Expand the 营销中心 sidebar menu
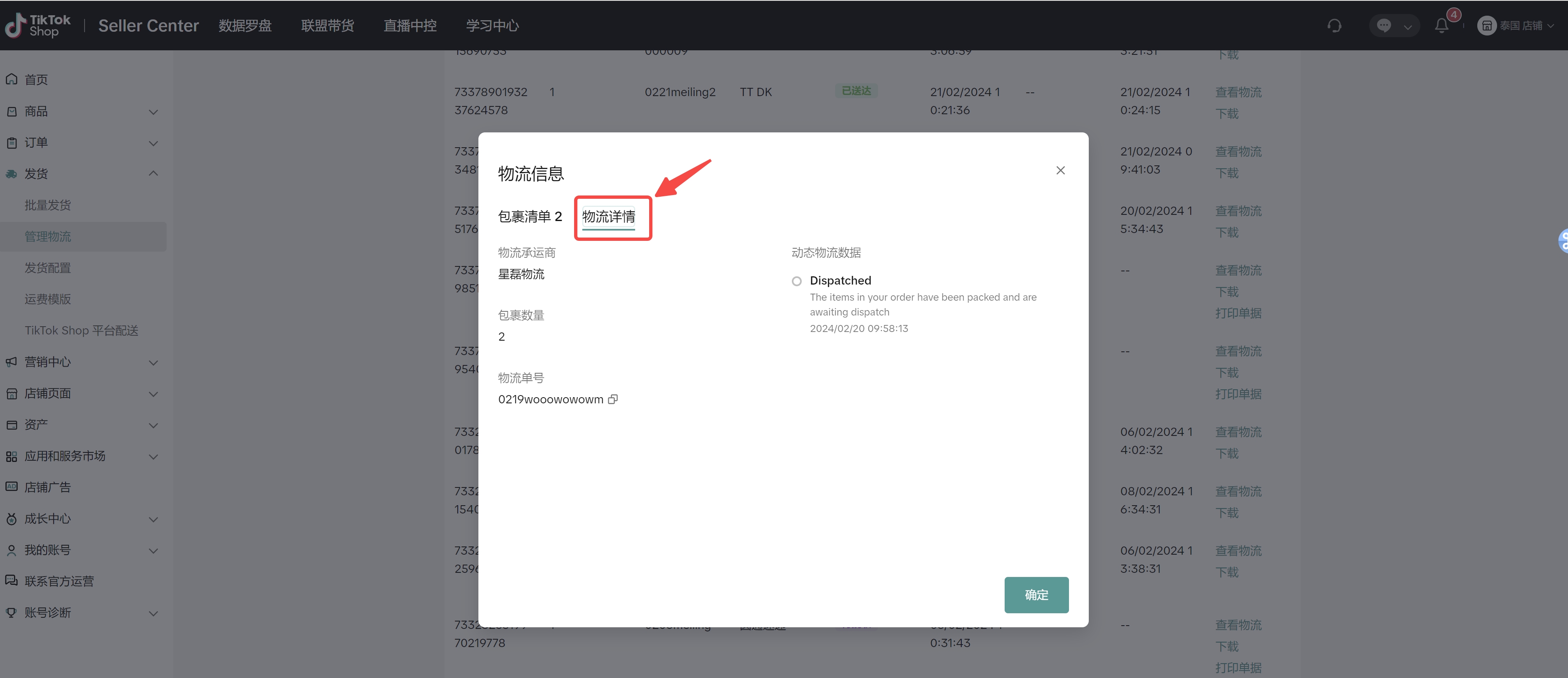 (x=153, y=362)
